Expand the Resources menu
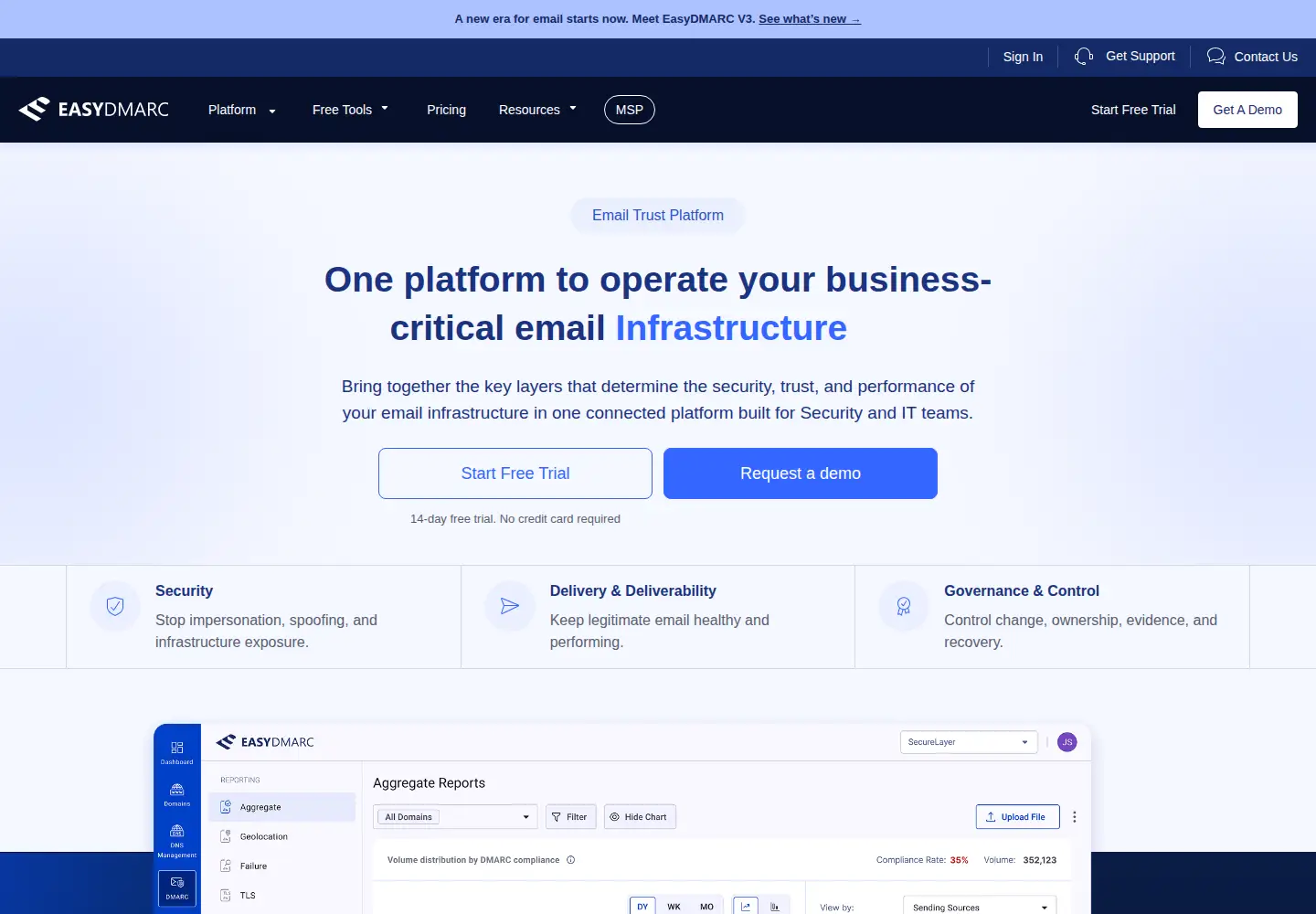Image resolution: width=1316 pixels, height=914 pixels. pos(538,110)
